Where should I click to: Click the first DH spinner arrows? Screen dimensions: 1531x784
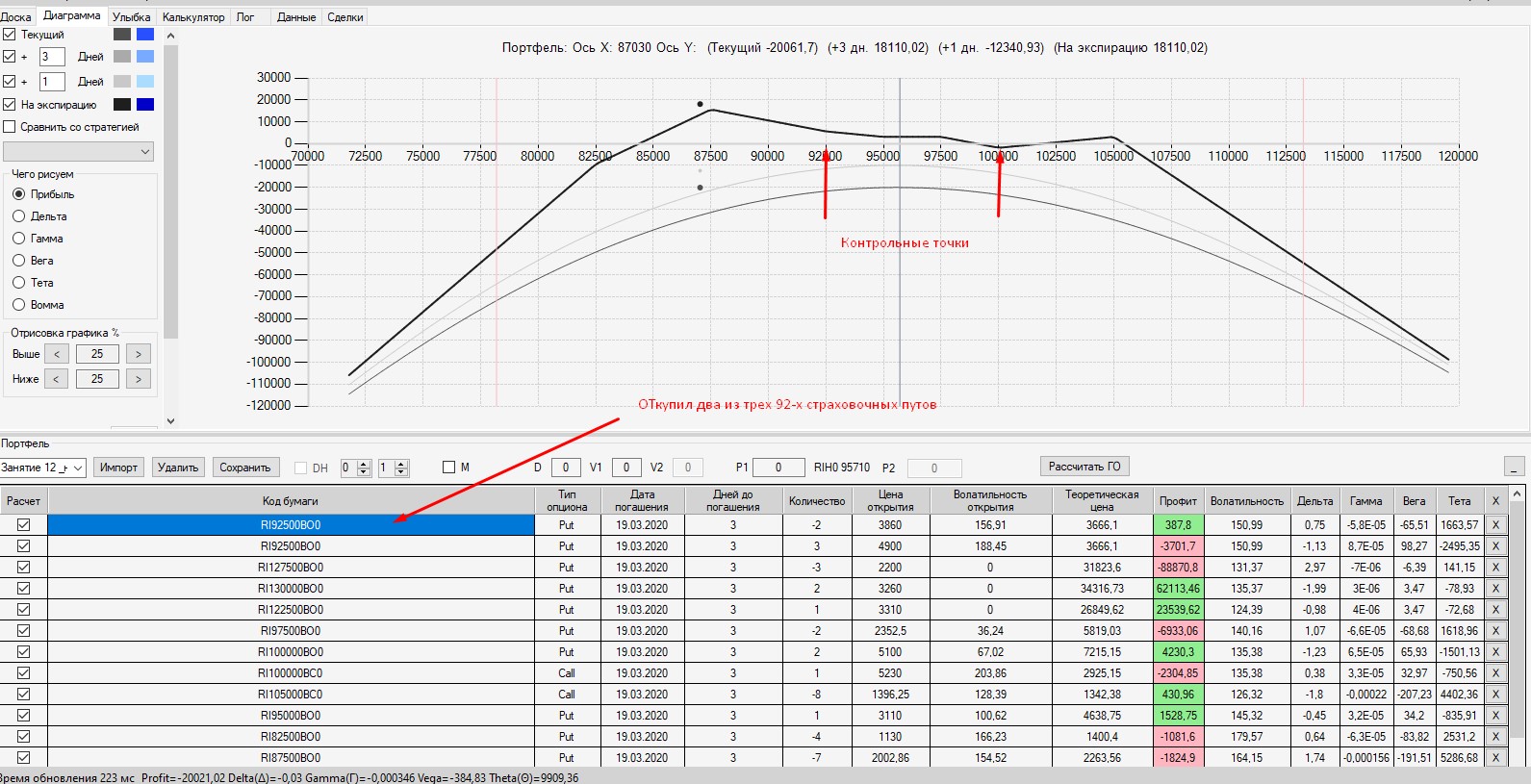[364, 468]
